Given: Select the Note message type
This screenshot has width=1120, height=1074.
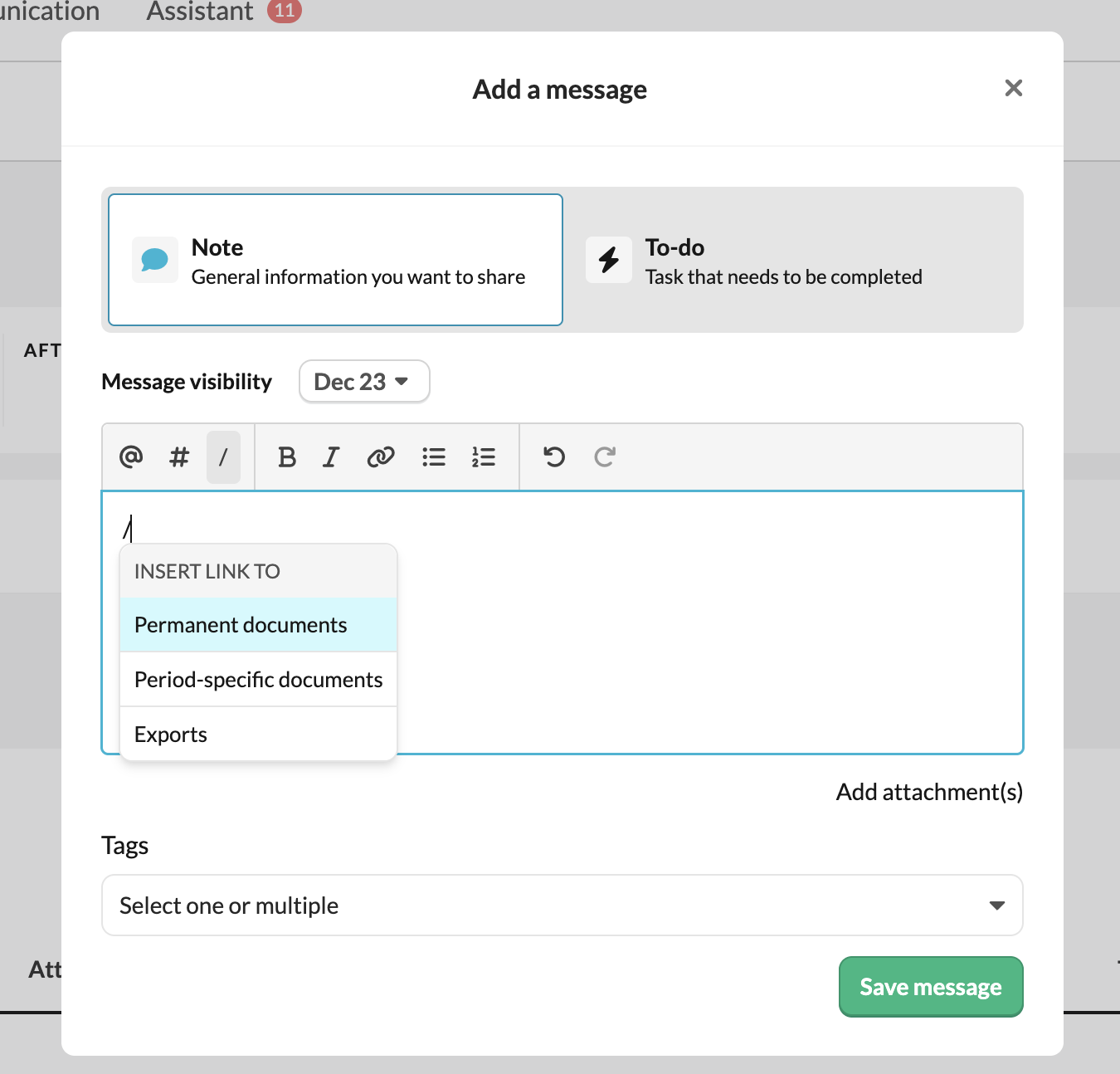Looking at the screenshot, I should 336,260.
